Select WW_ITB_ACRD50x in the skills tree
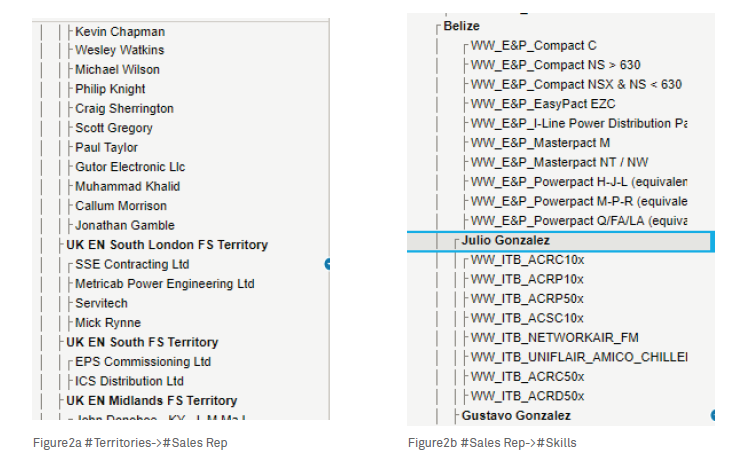Screen dimensions: 735x459 click(527, 396)
